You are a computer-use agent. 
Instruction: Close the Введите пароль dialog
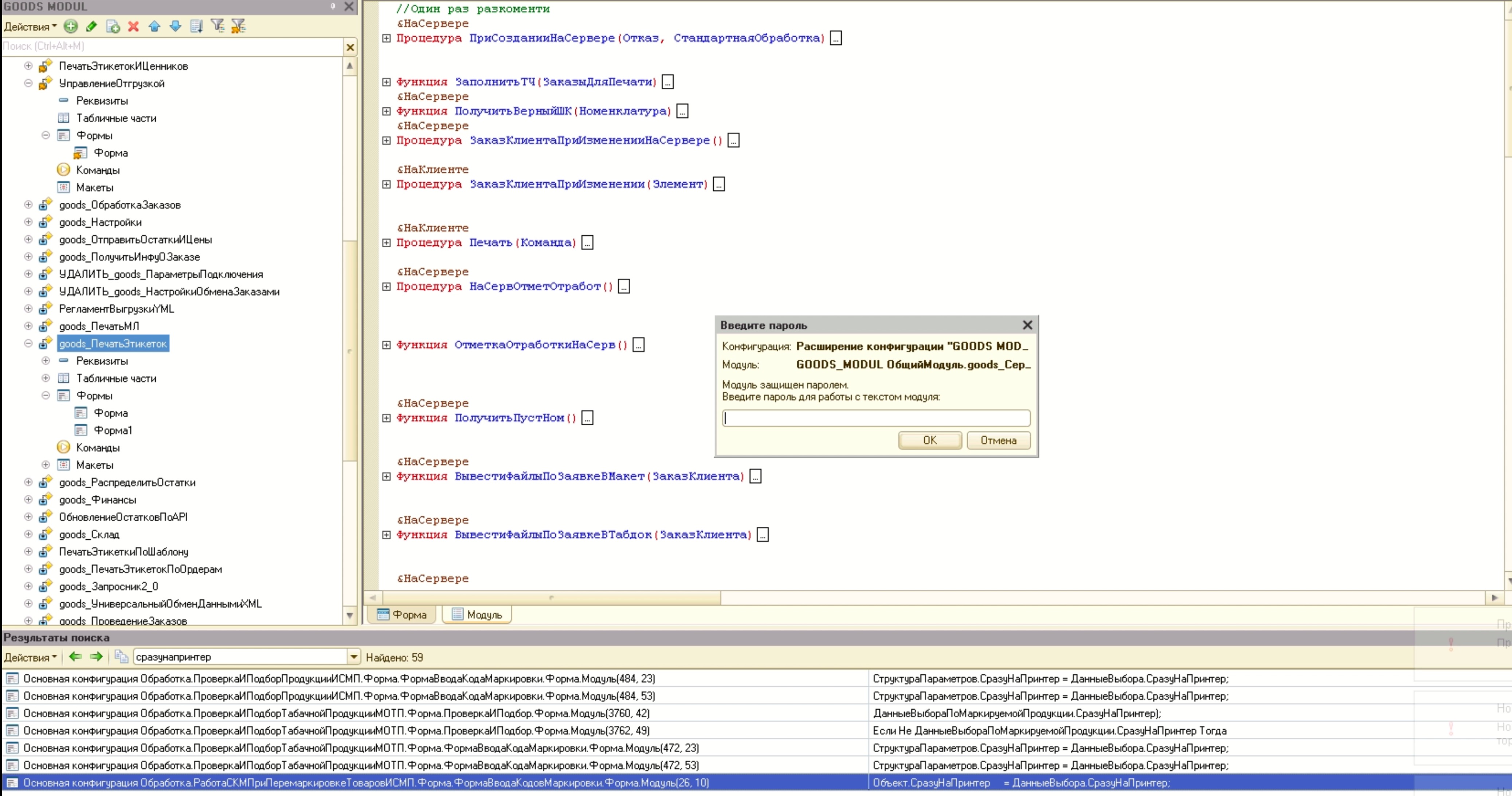click(1027, 324)
